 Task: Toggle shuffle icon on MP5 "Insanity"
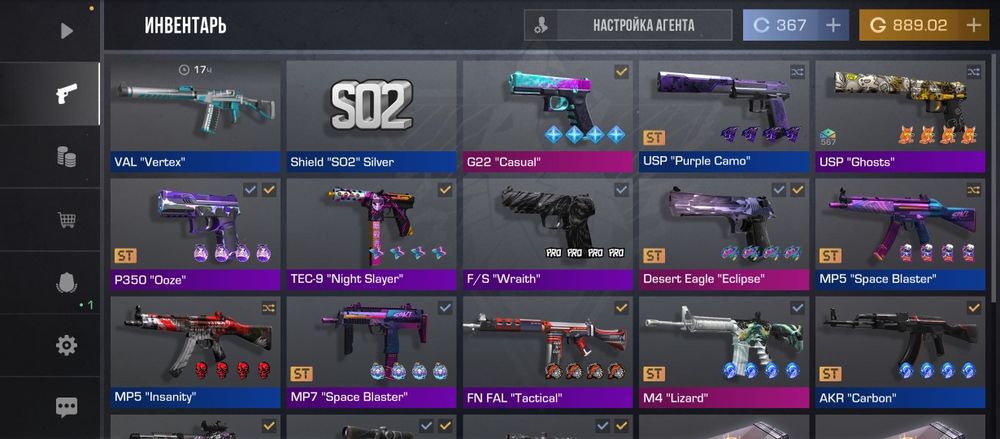[x=269, y=308]
